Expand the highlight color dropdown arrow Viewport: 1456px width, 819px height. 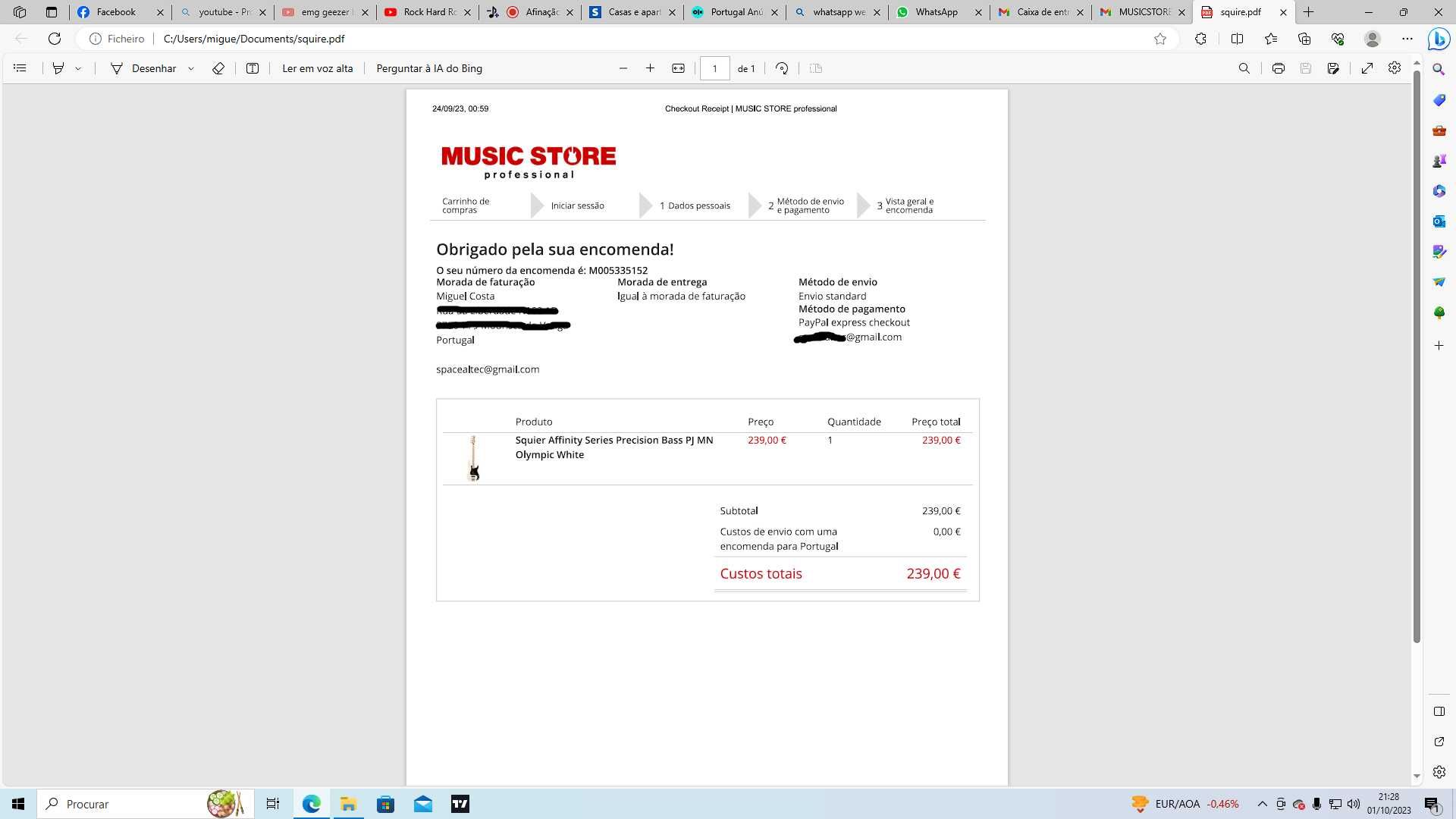pyautogui.click(x=78, y=68)
